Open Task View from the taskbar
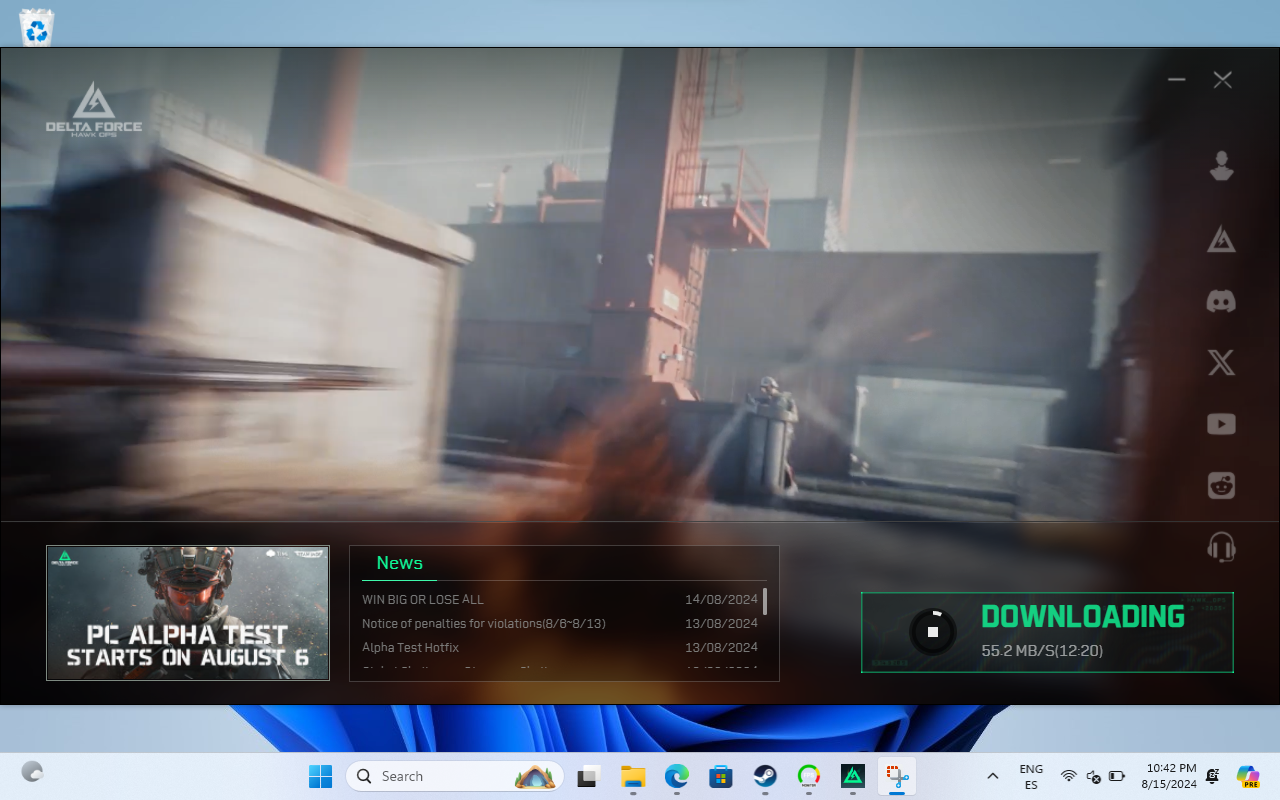 tap(589, 776)
